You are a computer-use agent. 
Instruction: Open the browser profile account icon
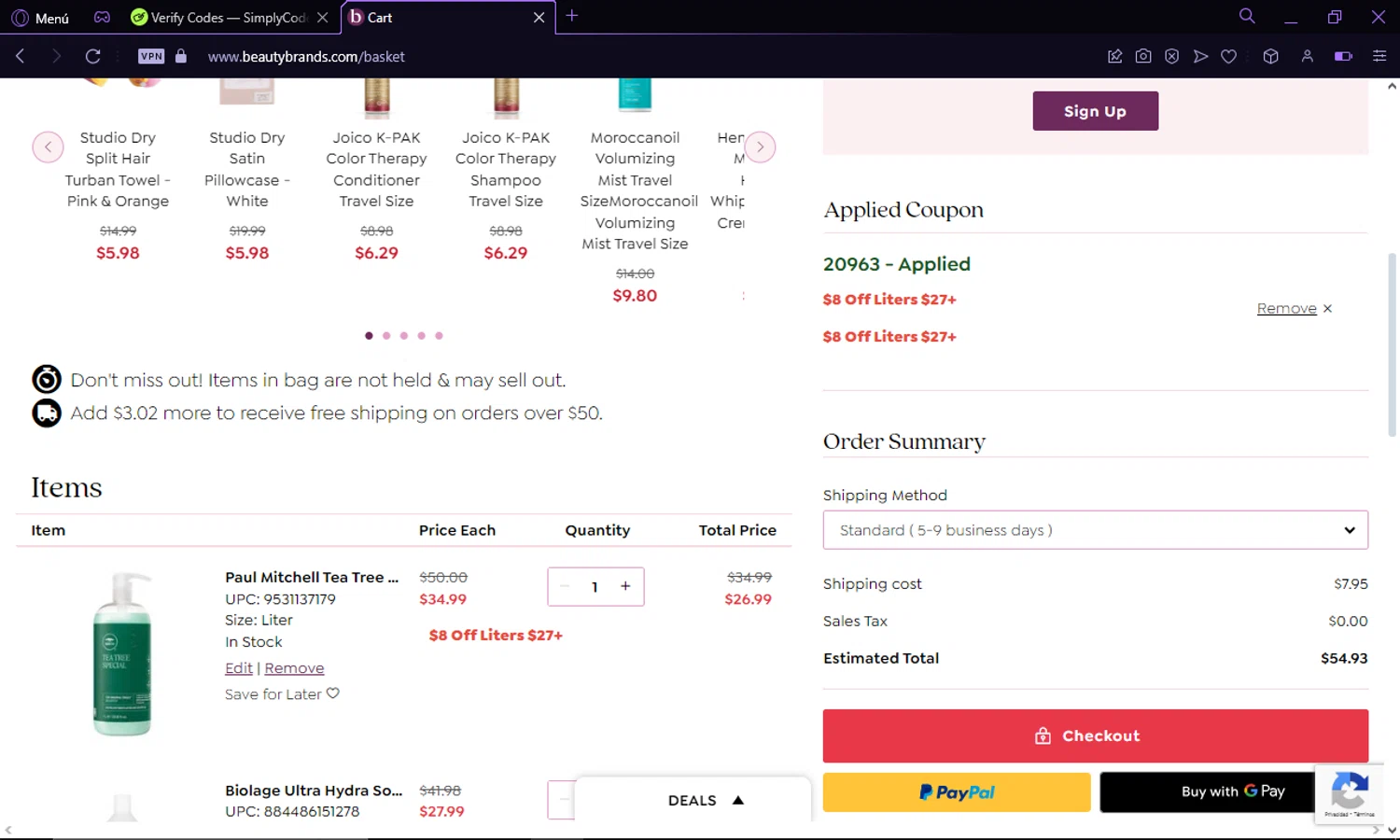[1307, 56]
